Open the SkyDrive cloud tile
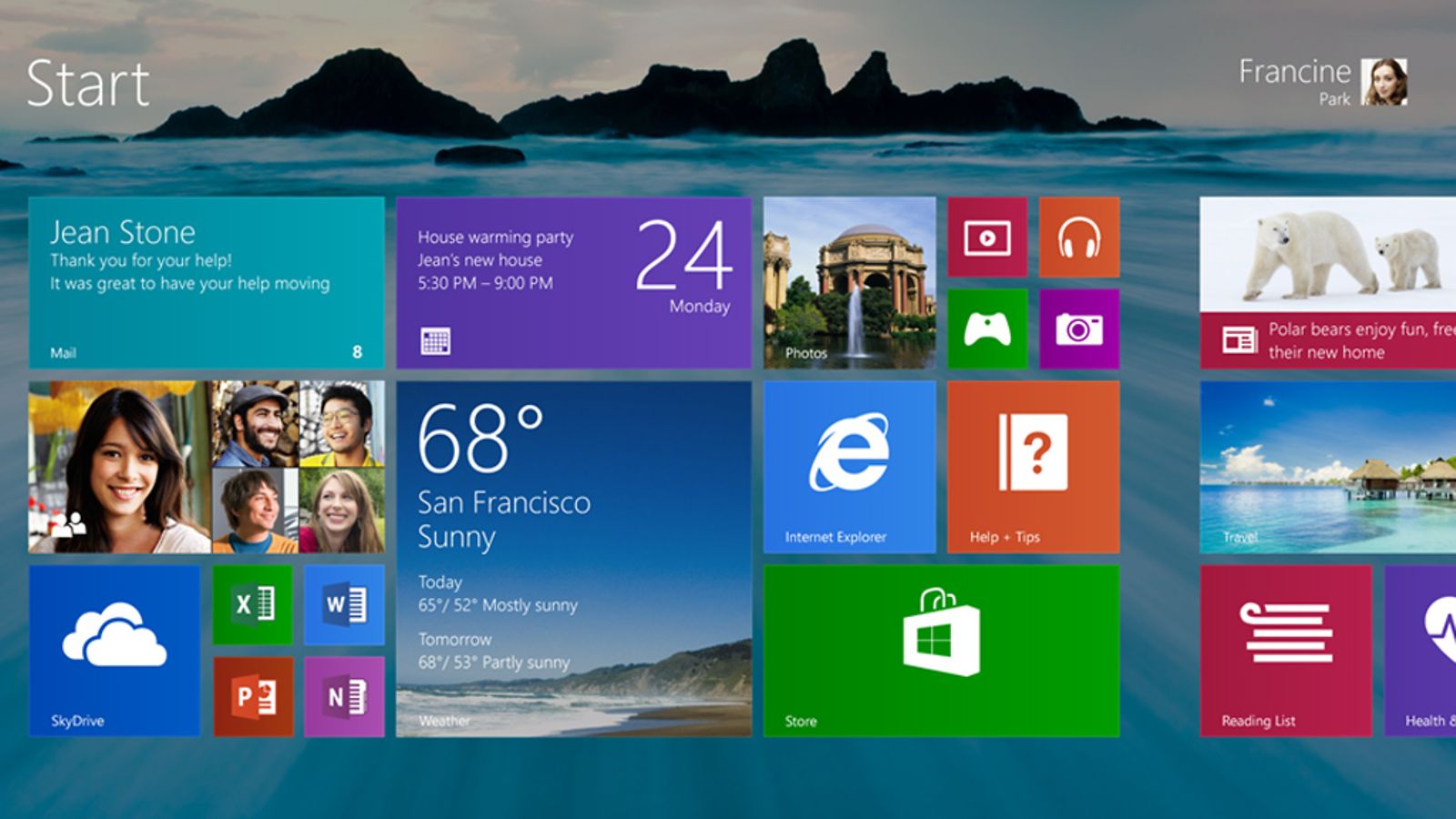1456x819 pixels. click(115, 651)
